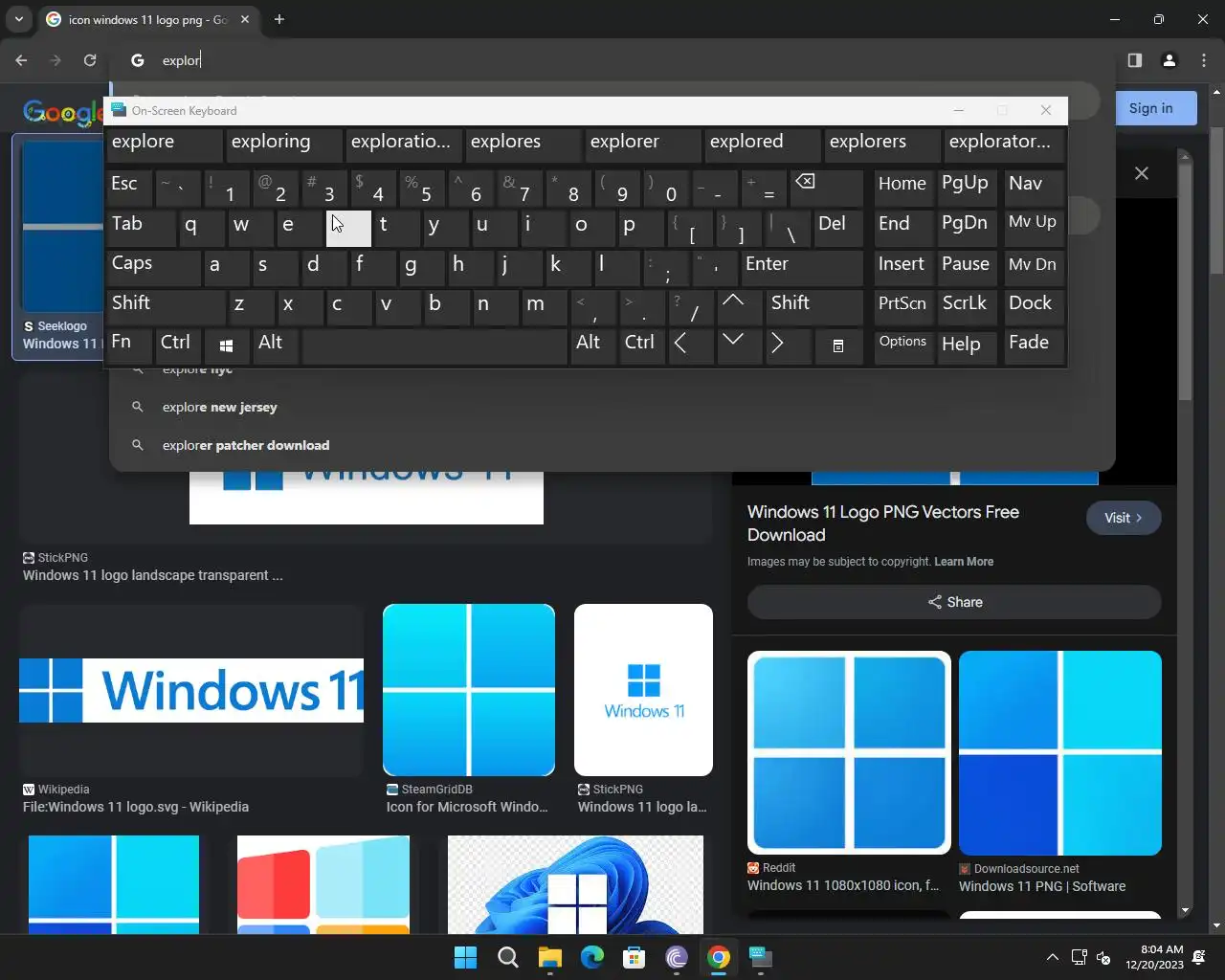Open the 'Learn More' copyright link
1225x980 pixels.
click(x=964, y=562)
